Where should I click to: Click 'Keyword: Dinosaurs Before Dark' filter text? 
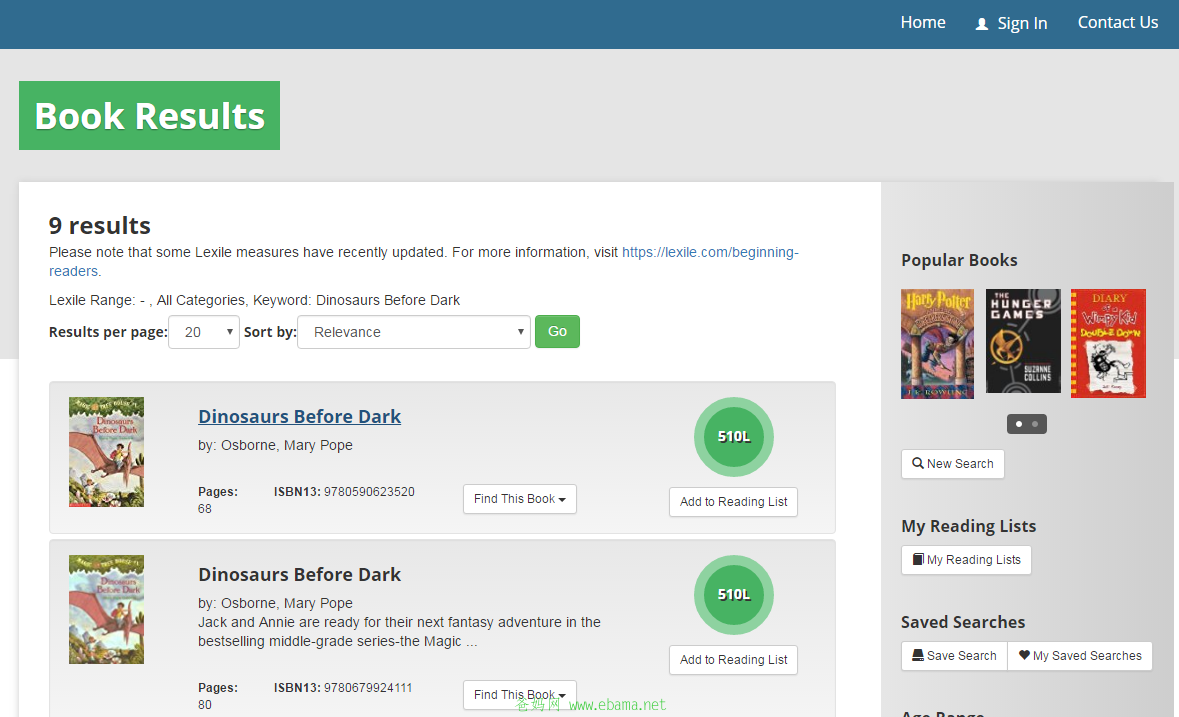pos(356,300)
